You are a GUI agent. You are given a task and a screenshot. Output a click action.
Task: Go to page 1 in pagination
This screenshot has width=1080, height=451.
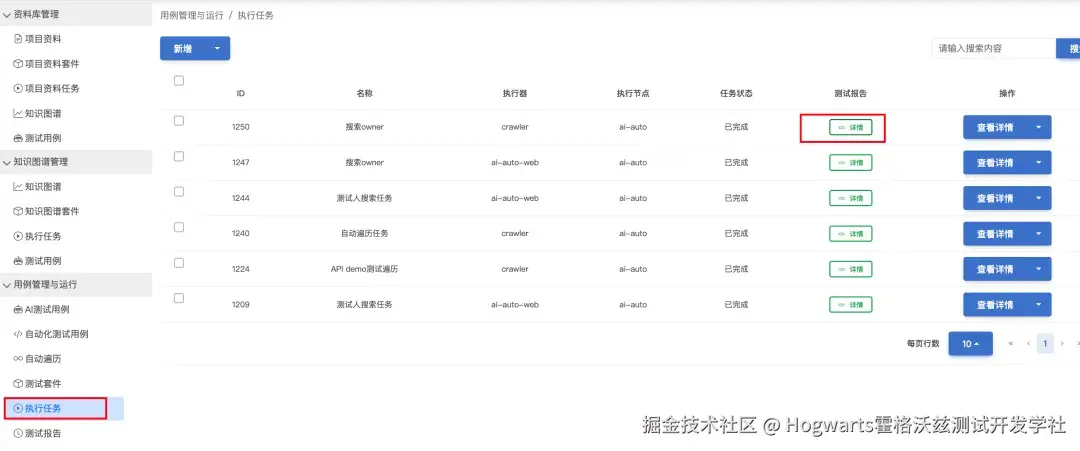pos(1045,343)
